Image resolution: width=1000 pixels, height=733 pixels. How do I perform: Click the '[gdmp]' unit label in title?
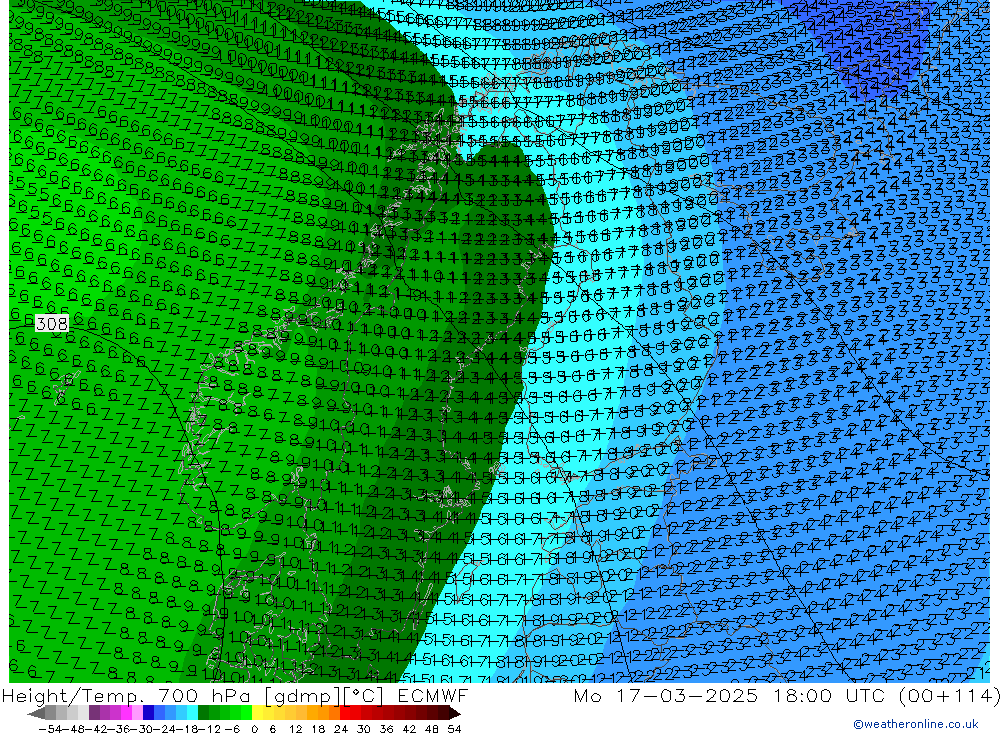304,695
